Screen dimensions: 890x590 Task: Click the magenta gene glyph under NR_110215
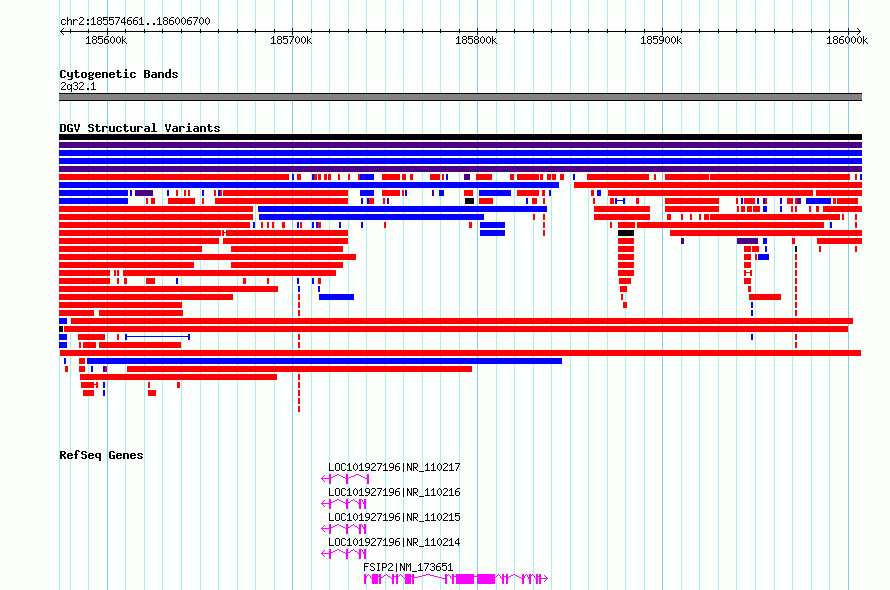pos(344,529)
